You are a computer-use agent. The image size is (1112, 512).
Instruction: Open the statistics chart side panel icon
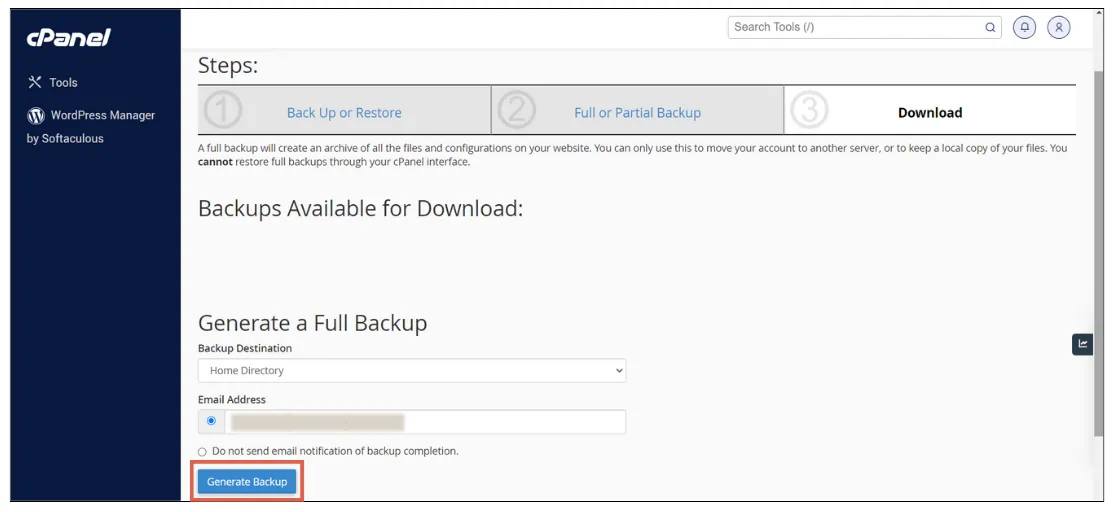[1082, 344]
